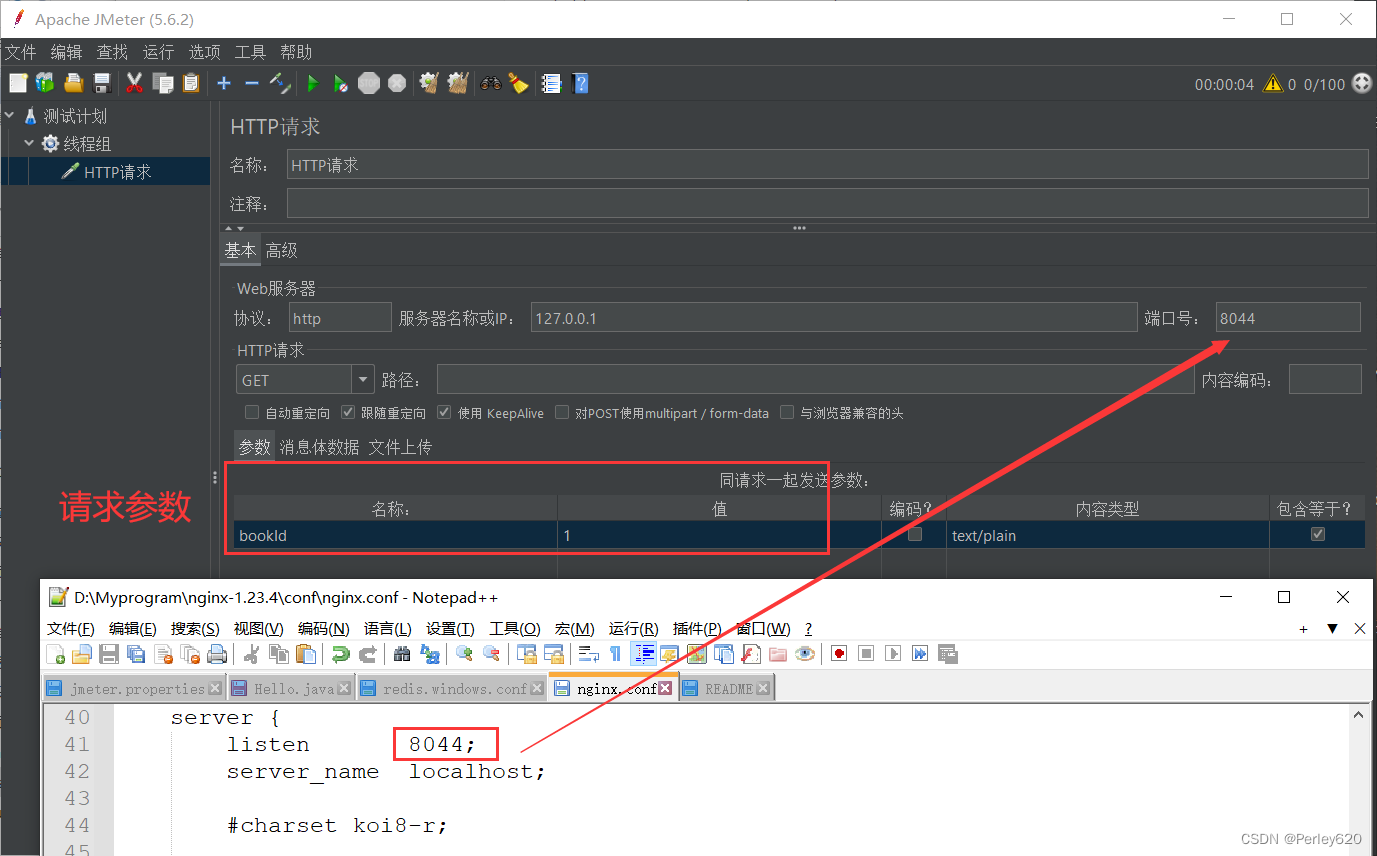Image resolution: width=1377 pixels, height=856 pixels.
Task: Click the blue plus Expand All icon
Action: pyautogui.click(x=224, y=84)
